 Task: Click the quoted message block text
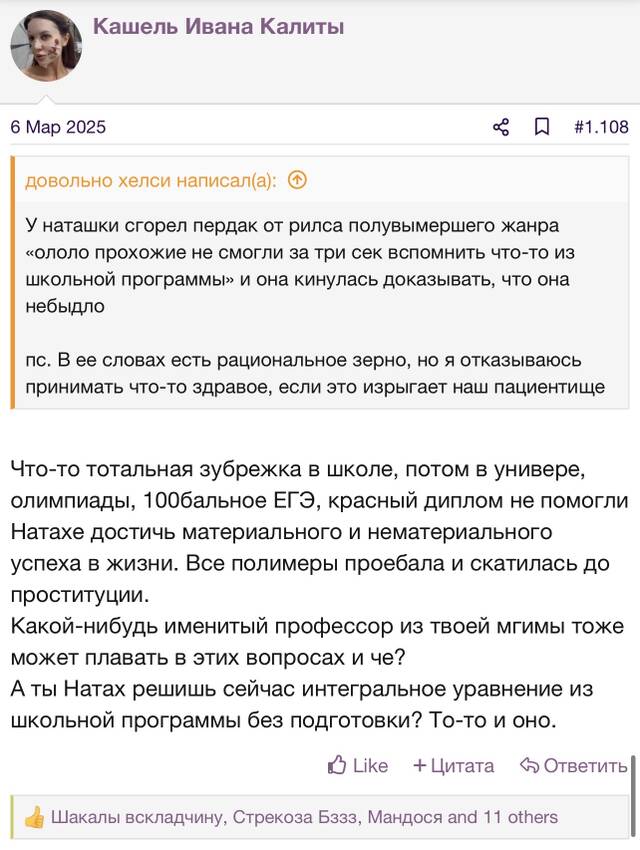pos(315,306)
